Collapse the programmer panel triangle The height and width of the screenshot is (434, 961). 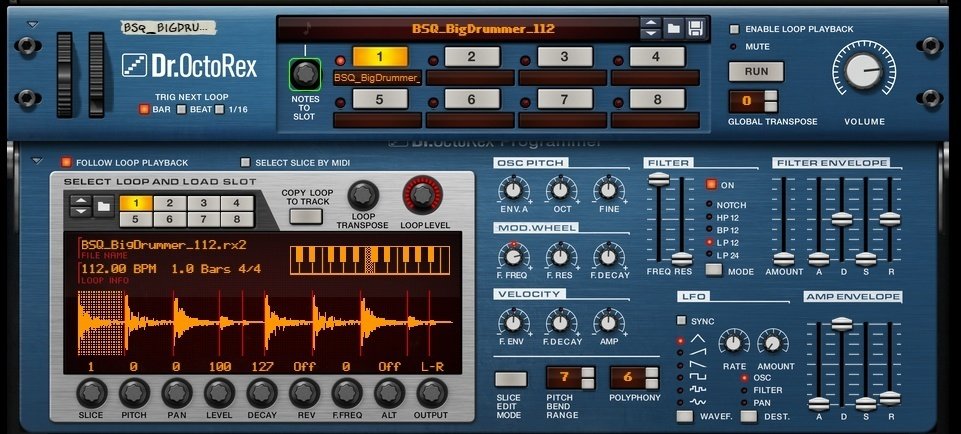pyautogui.click(x=37, y=161)
